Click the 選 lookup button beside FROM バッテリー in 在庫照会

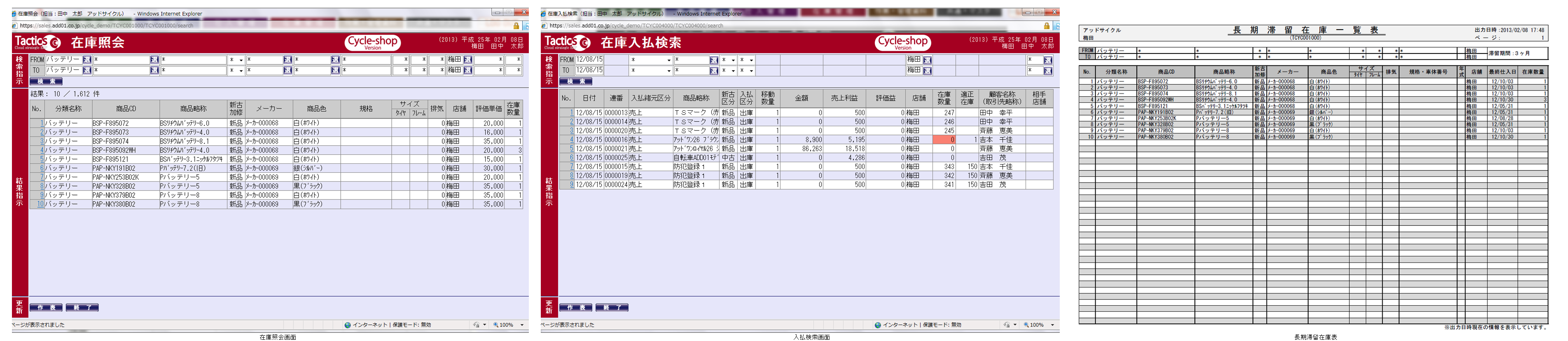[x=87, y=60]
